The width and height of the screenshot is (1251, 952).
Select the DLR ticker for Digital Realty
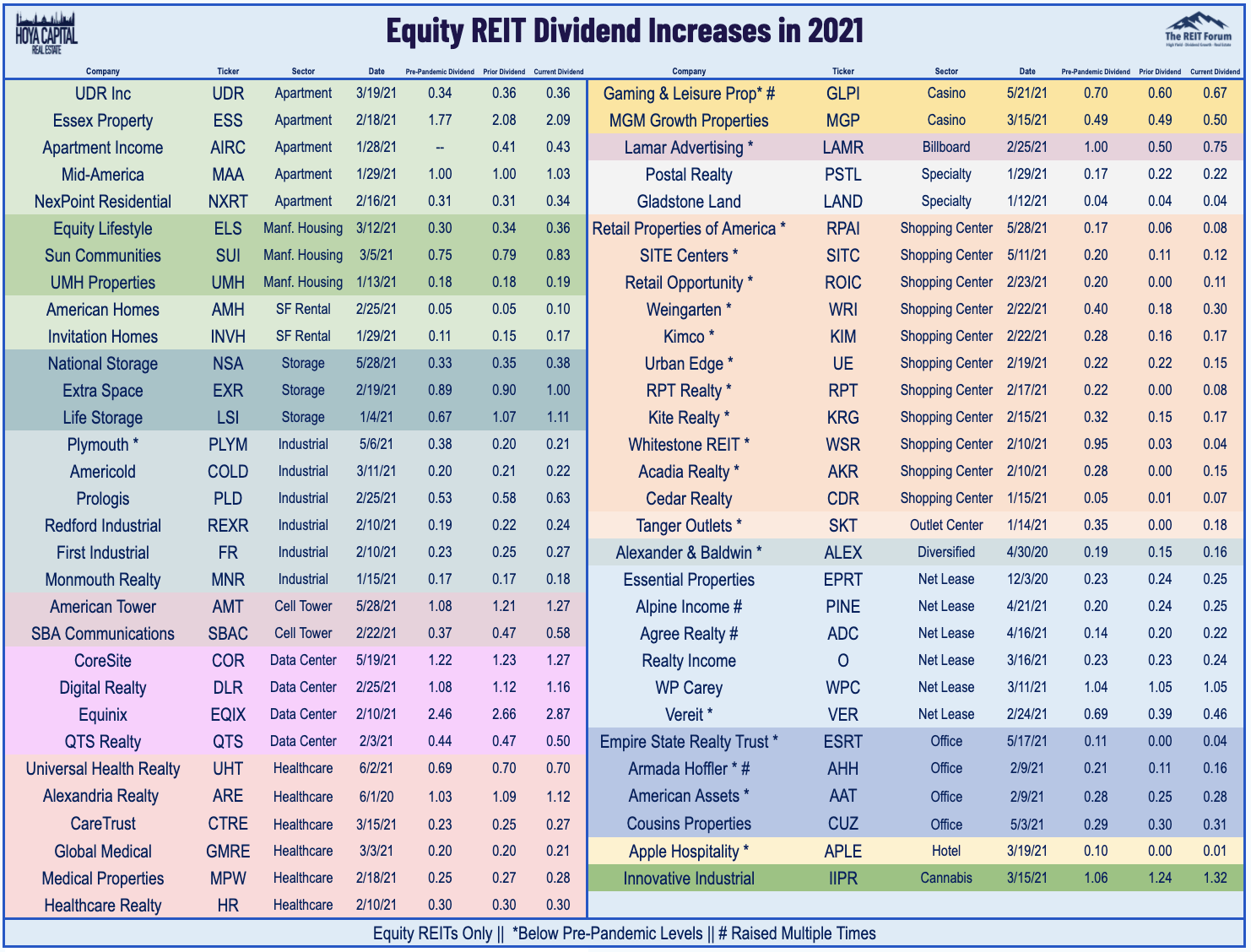point(228,688)
